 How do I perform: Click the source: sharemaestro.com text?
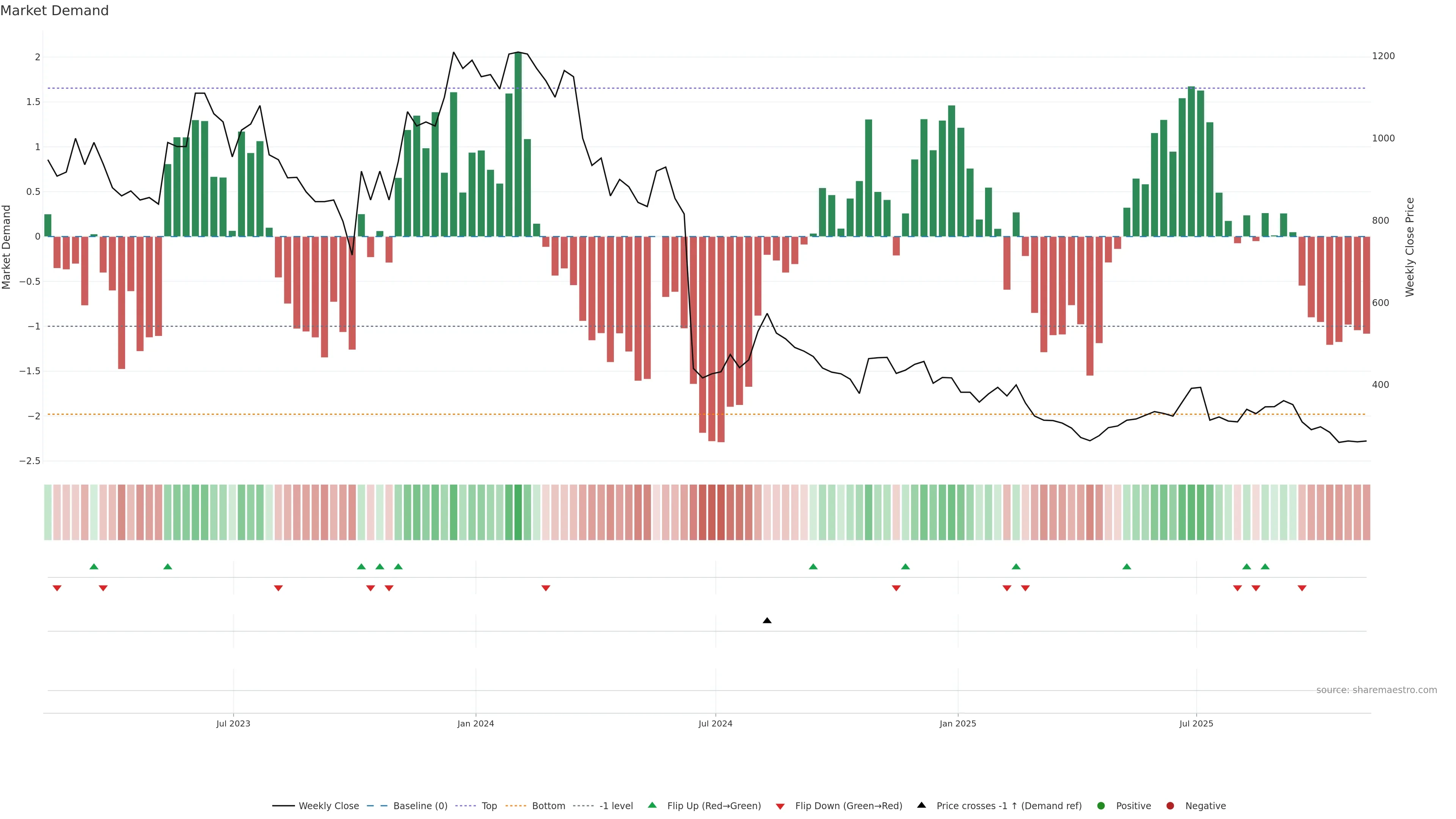point(1376,690)
